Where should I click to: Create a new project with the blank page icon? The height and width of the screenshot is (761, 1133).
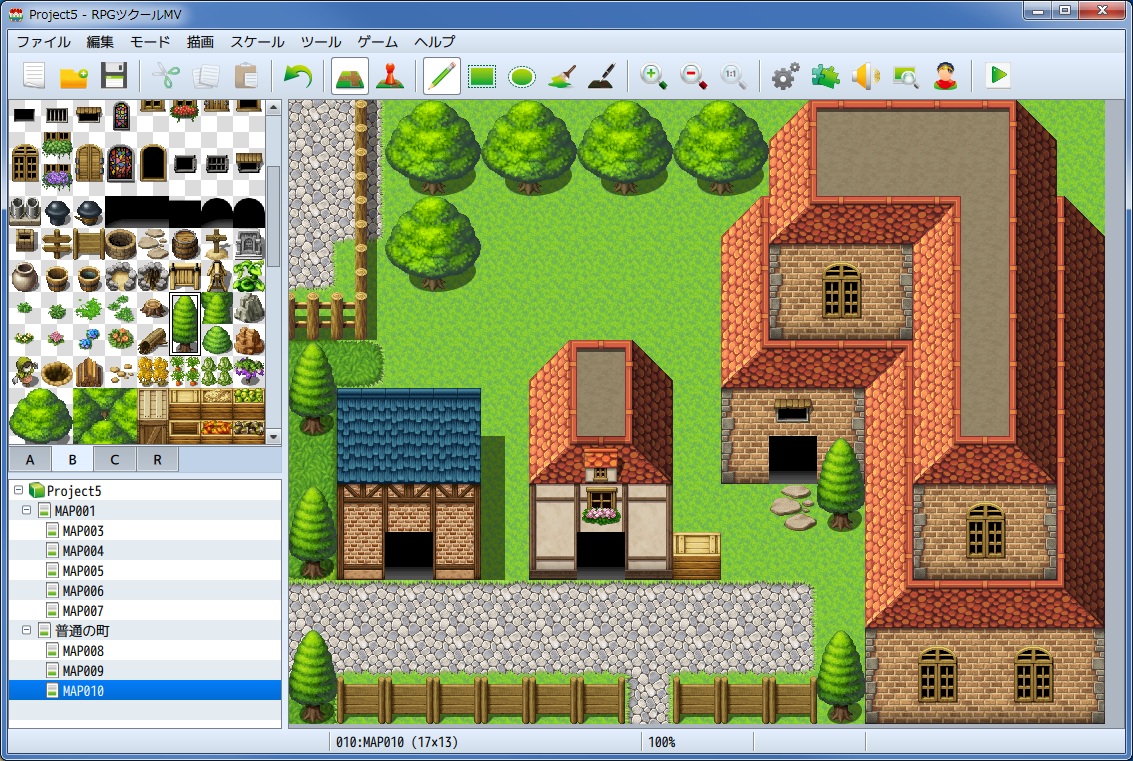(33, 75)
